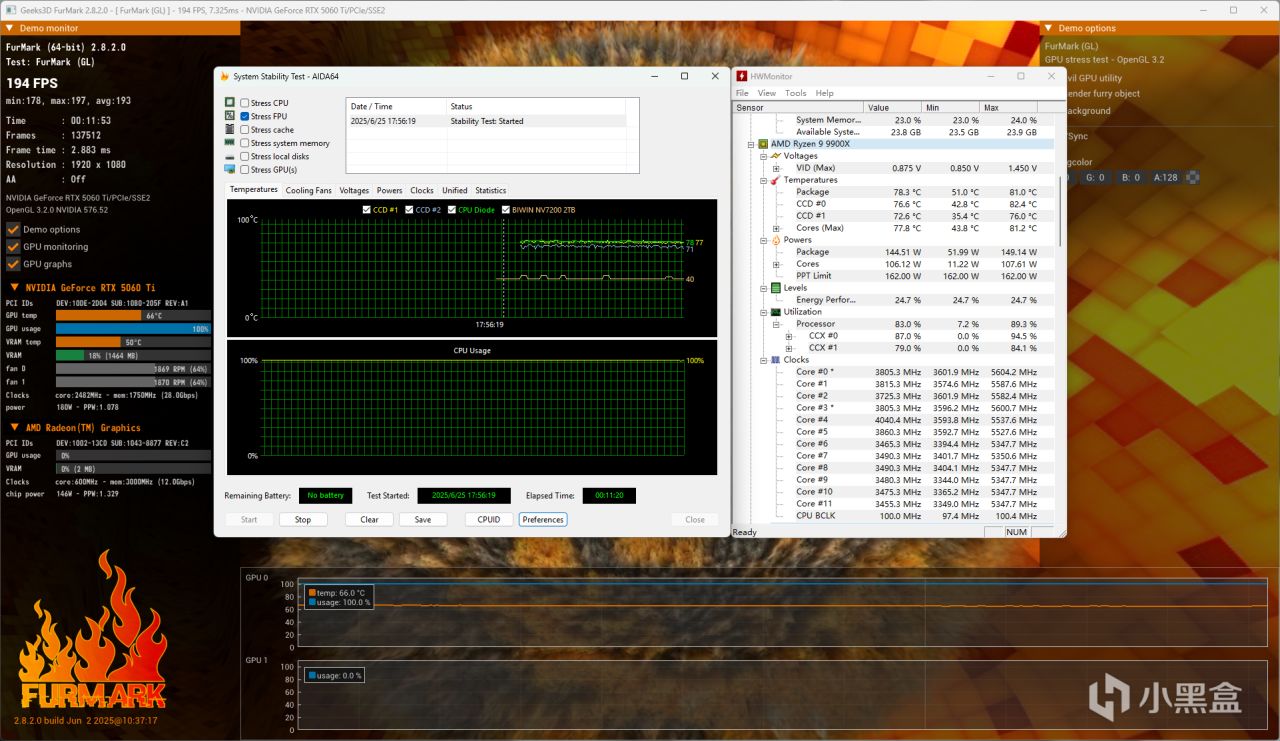This screenshot has width=1280, height=741.
Task: Click the green Levels icon in HWMonitor
Action: (x=775, y=288)
